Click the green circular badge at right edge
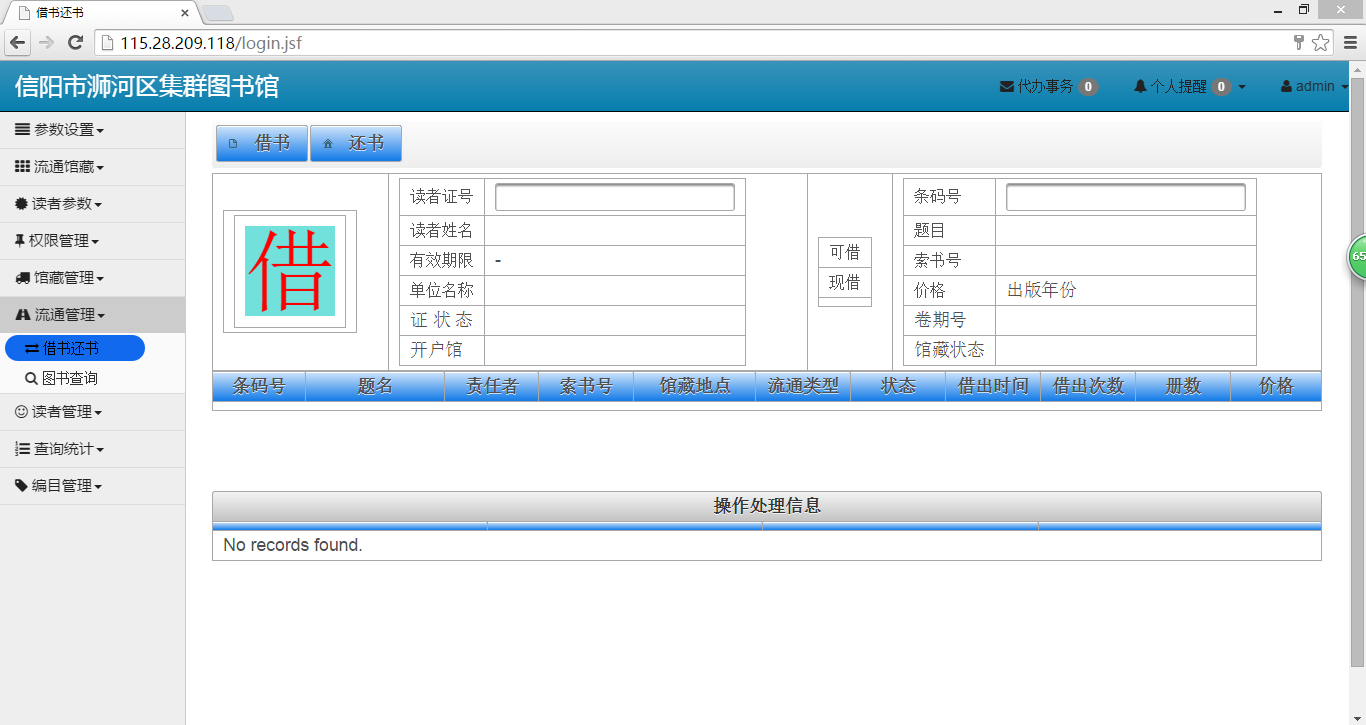The height and width of the screenshot is (725, 1366). pos(1358,256)
